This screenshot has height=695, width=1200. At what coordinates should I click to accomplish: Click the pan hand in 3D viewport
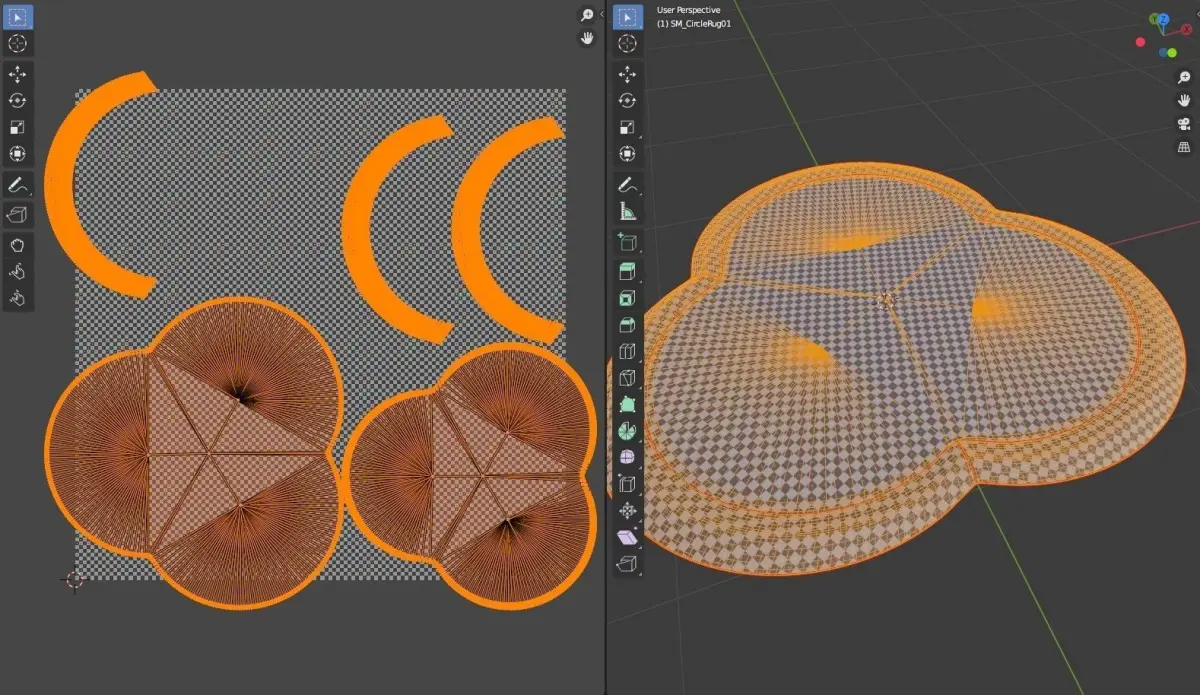pos(1184,100)
